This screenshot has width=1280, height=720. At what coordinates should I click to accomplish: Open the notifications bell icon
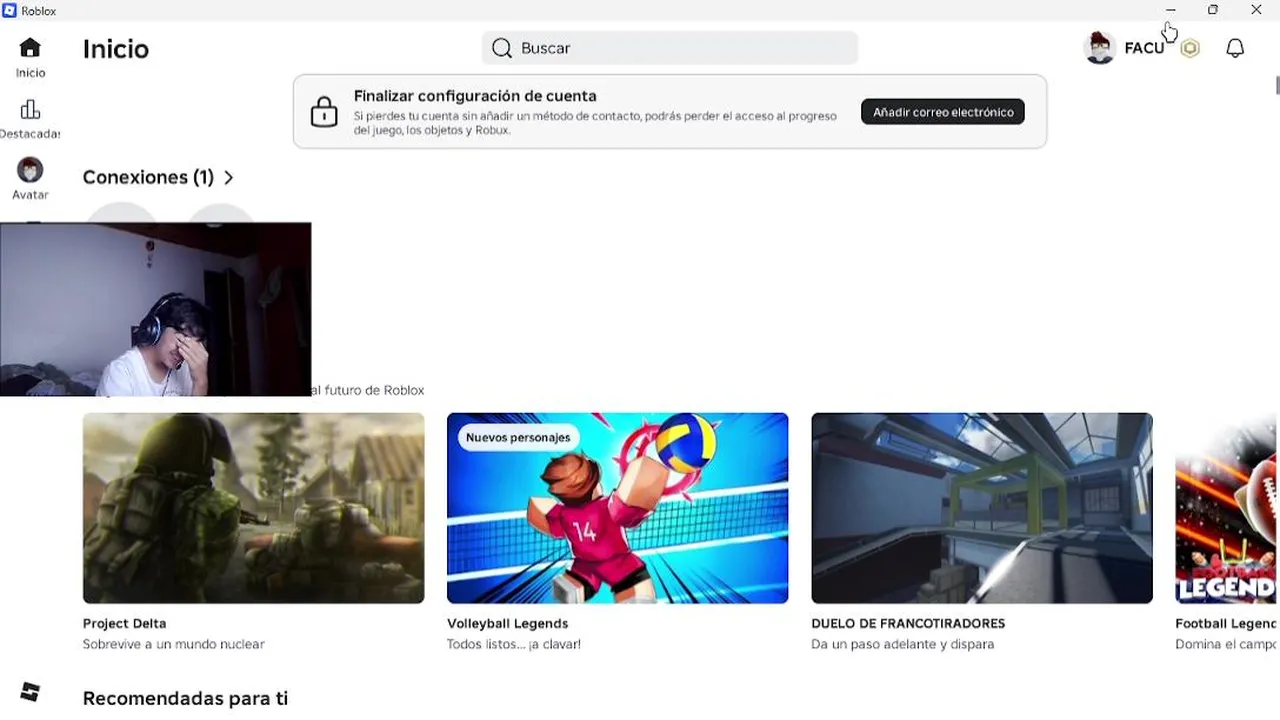(1235, 48)
